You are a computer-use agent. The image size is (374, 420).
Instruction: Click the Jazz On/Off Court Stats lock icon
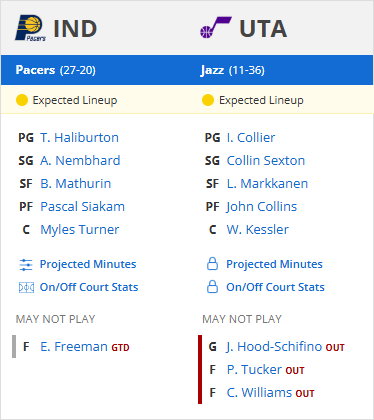212,287
